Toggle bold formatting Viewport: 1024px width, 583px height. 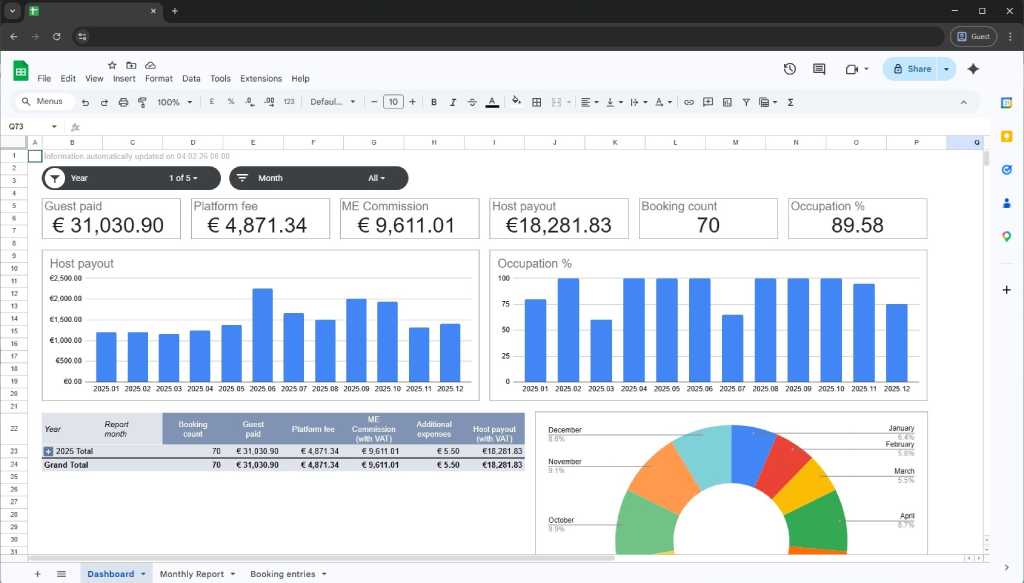434,102
